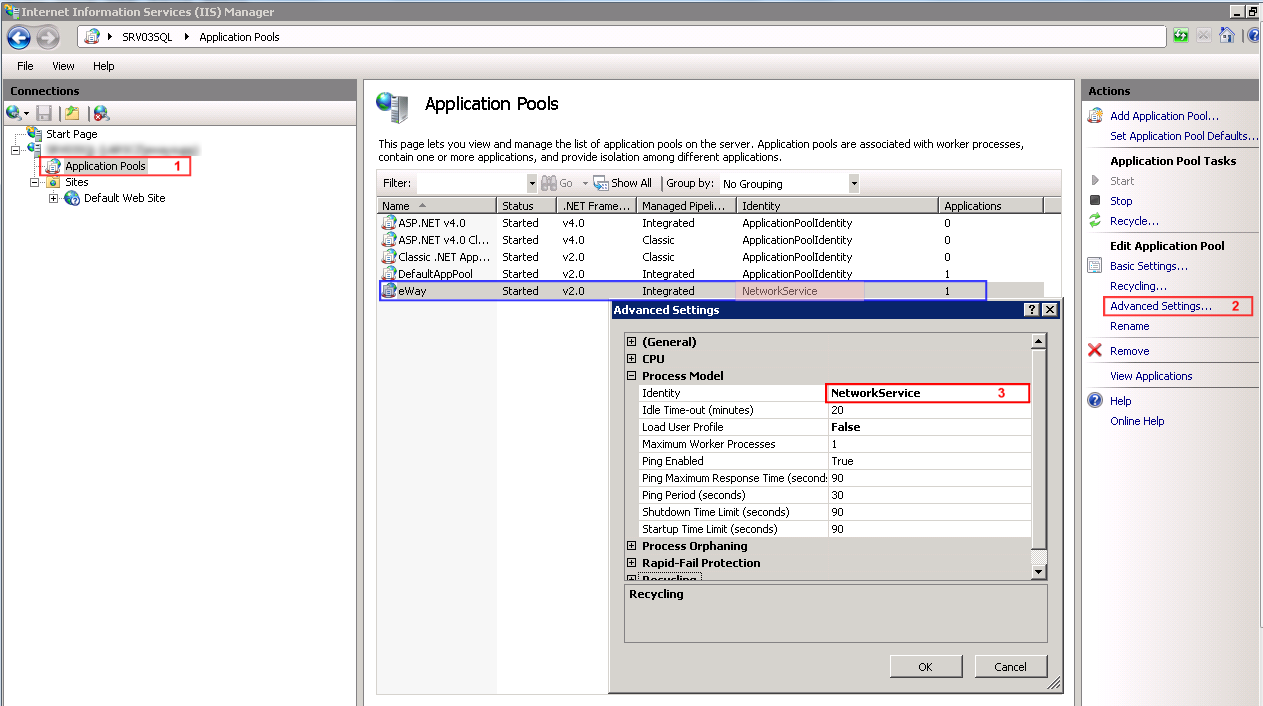Open Advanced Settings in Actions pane

[1161, 306]
